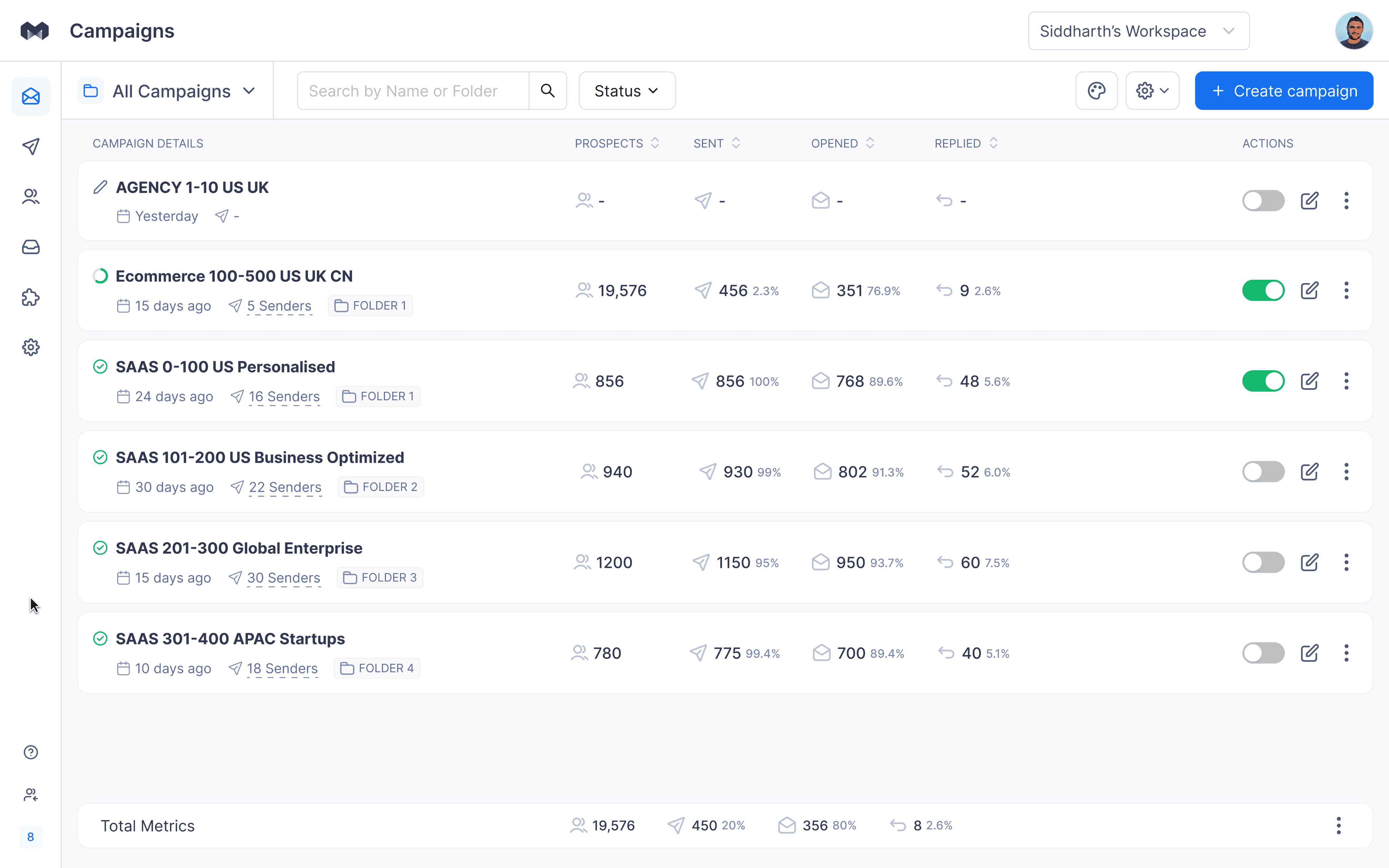
Task: Click the 16 Senders link
Action: pos(284,397)
